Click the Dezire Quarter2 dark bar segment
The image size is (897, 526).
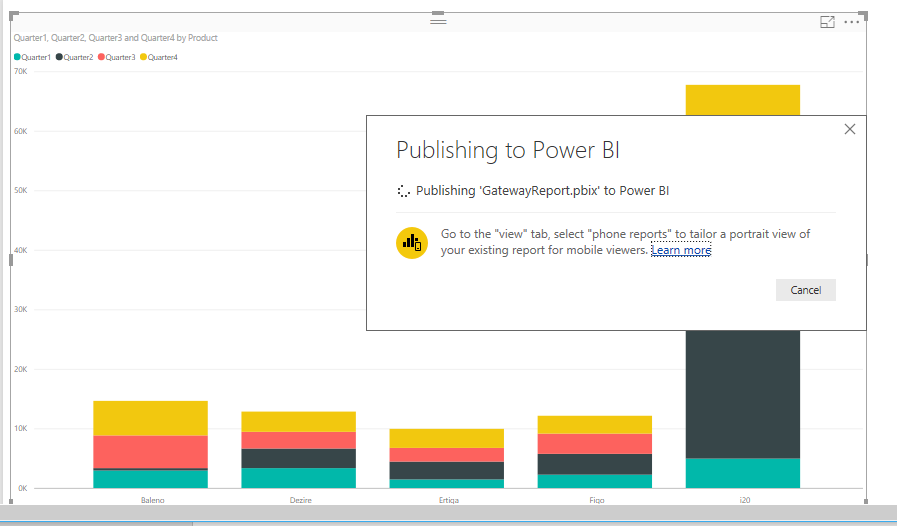[299, 458]
